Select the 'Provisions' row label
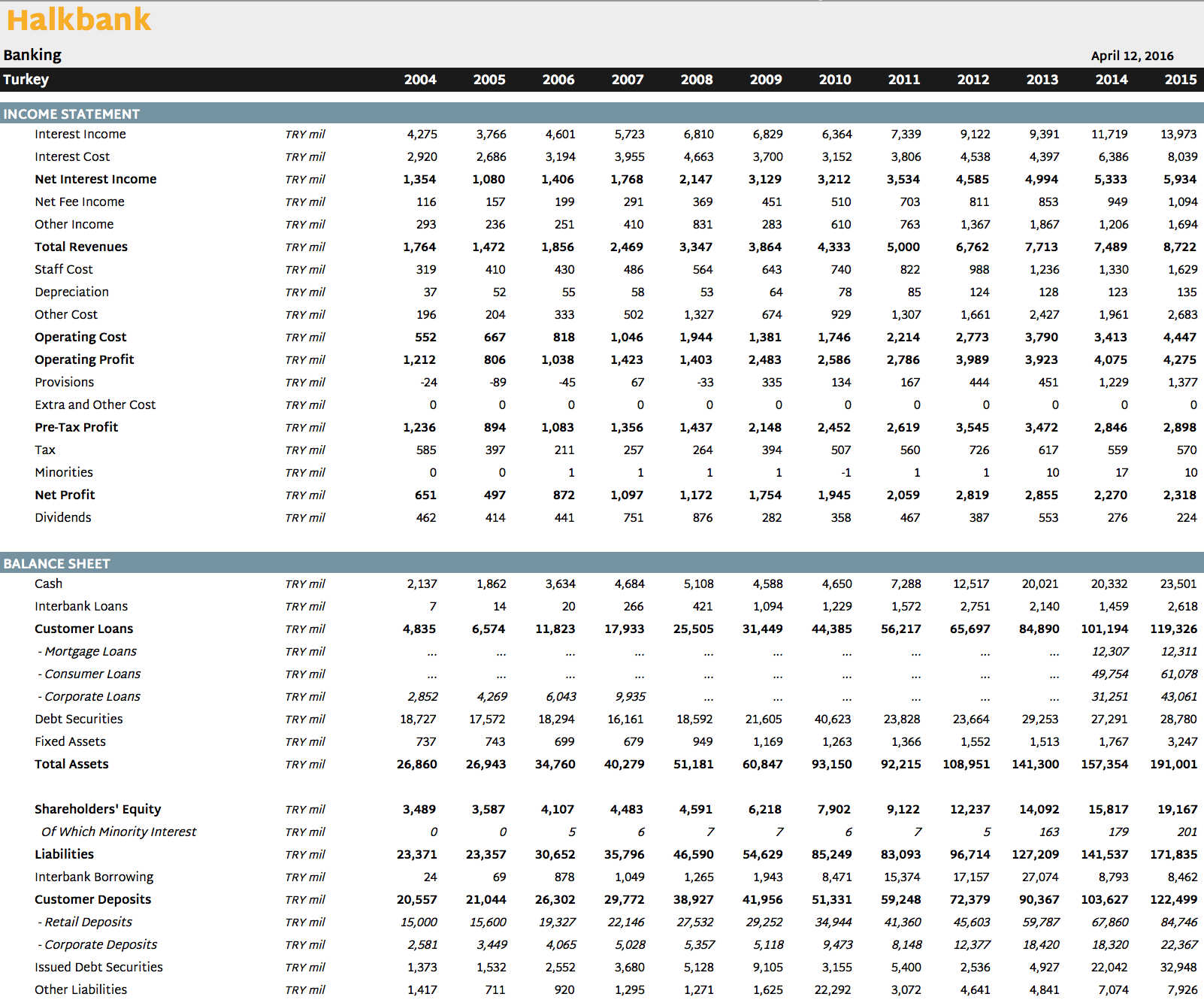This screenshot has width=1204, height=1006. pyautogui.click(x=65, y=383)
